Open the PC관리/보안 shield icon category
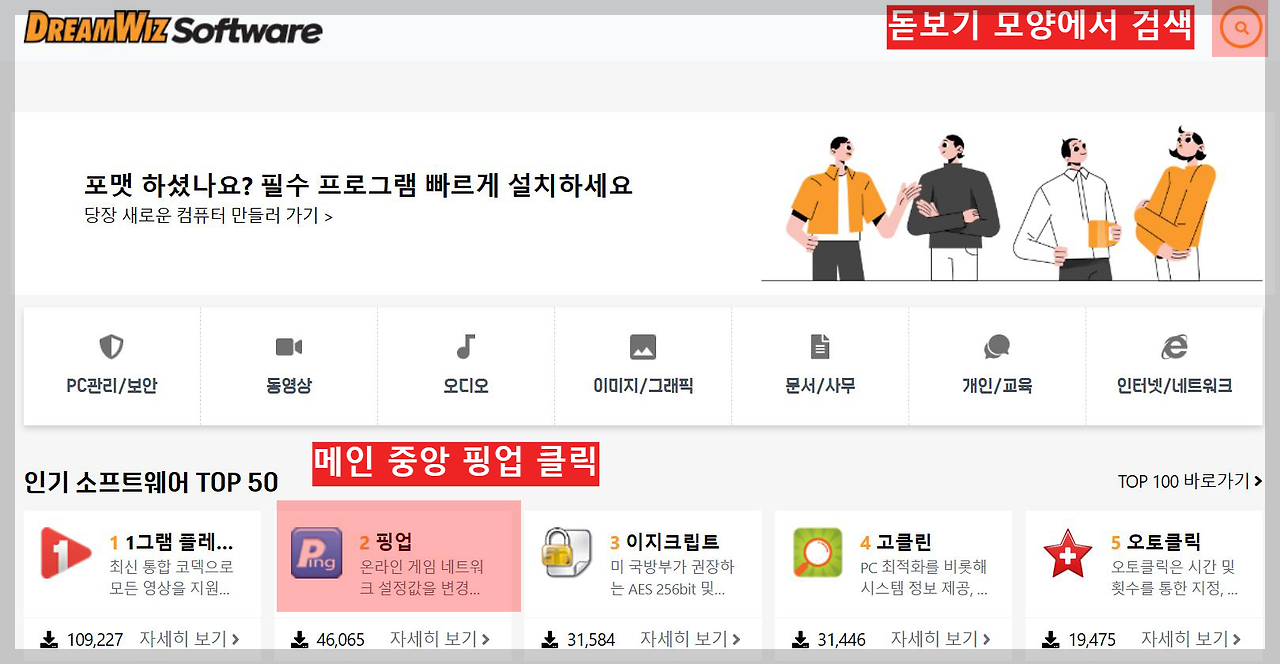The width and height of the screenshot is (1280, 664). pos(111,347)
